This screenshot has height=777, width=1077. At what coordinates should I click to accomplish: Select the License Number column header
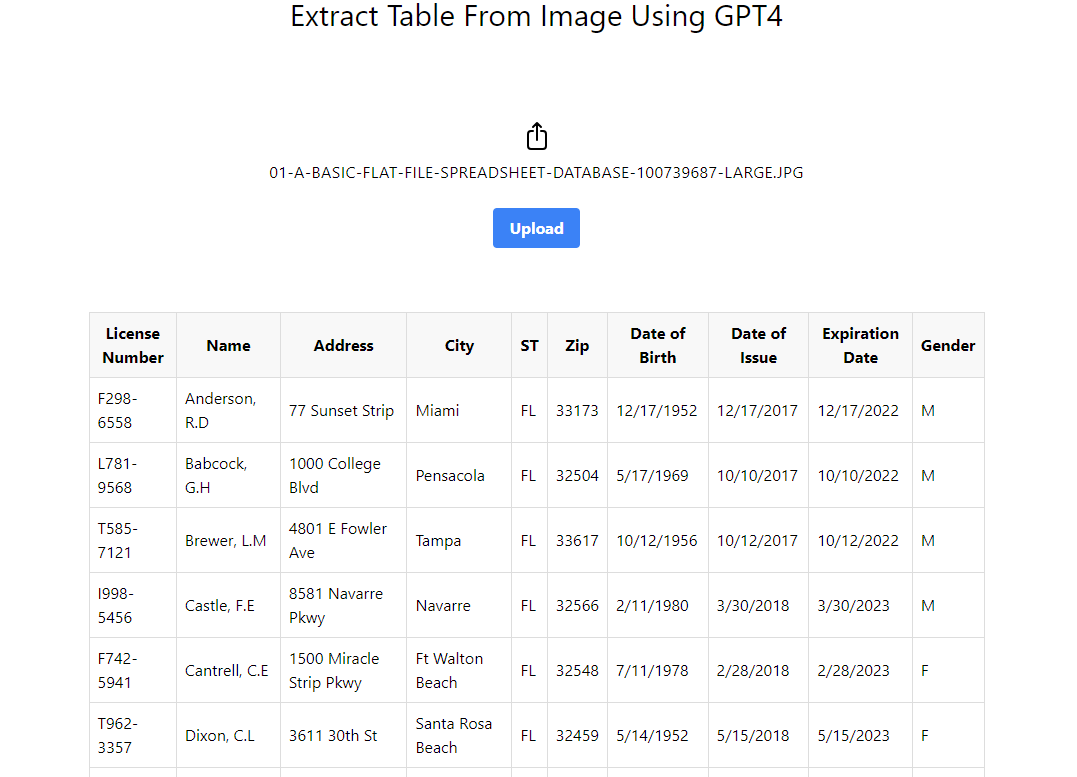coord(133,345)
